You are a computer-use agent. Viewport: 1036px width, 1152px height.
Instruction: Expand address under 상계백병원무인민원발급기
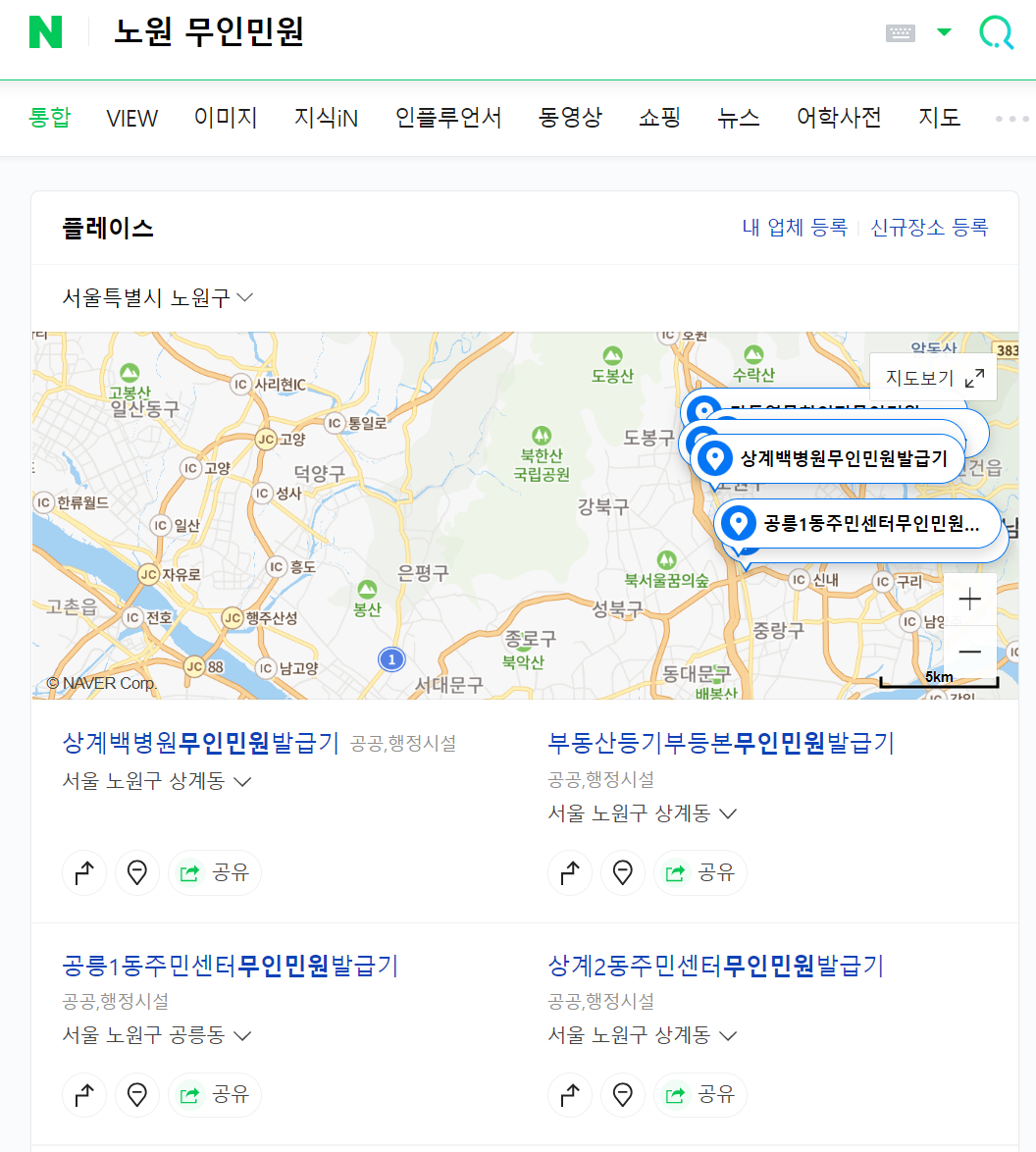click(x=157, y=781)
